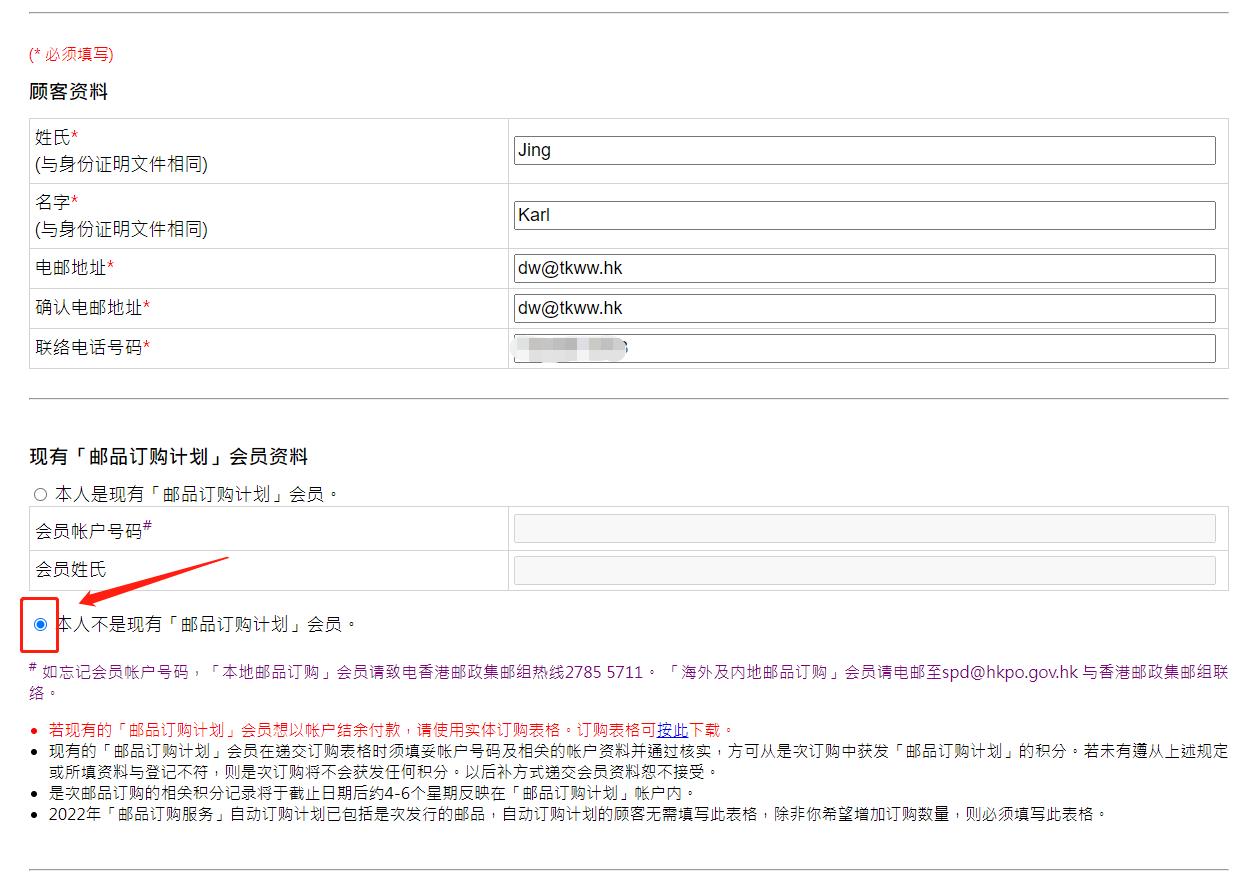Open the 按此 order form download link
Screen dimensions: 1241x875
(672, 730)
